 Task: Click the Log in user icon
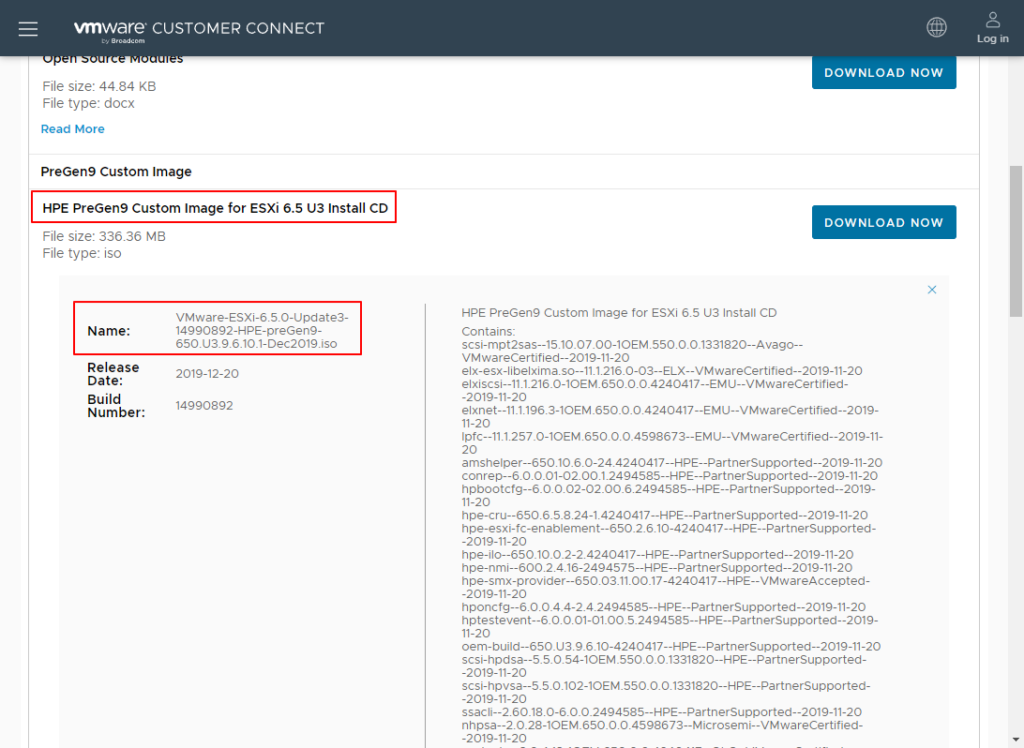[992, 27]
